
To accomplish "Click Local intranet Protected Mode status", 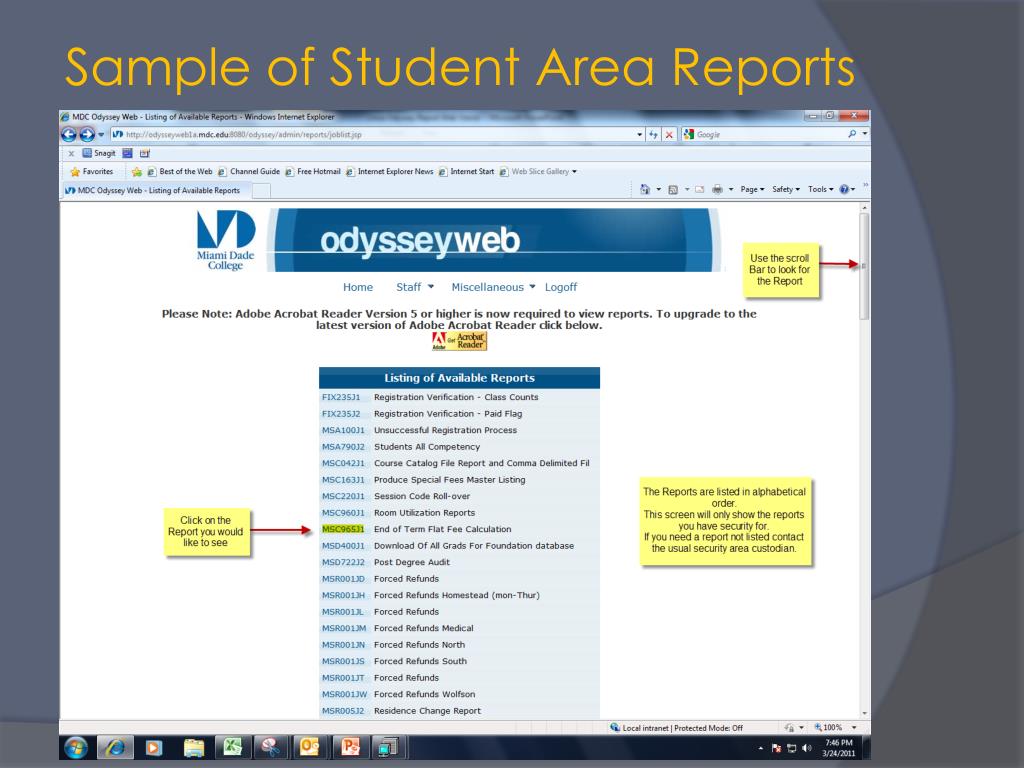I will (x=677, y=728).
